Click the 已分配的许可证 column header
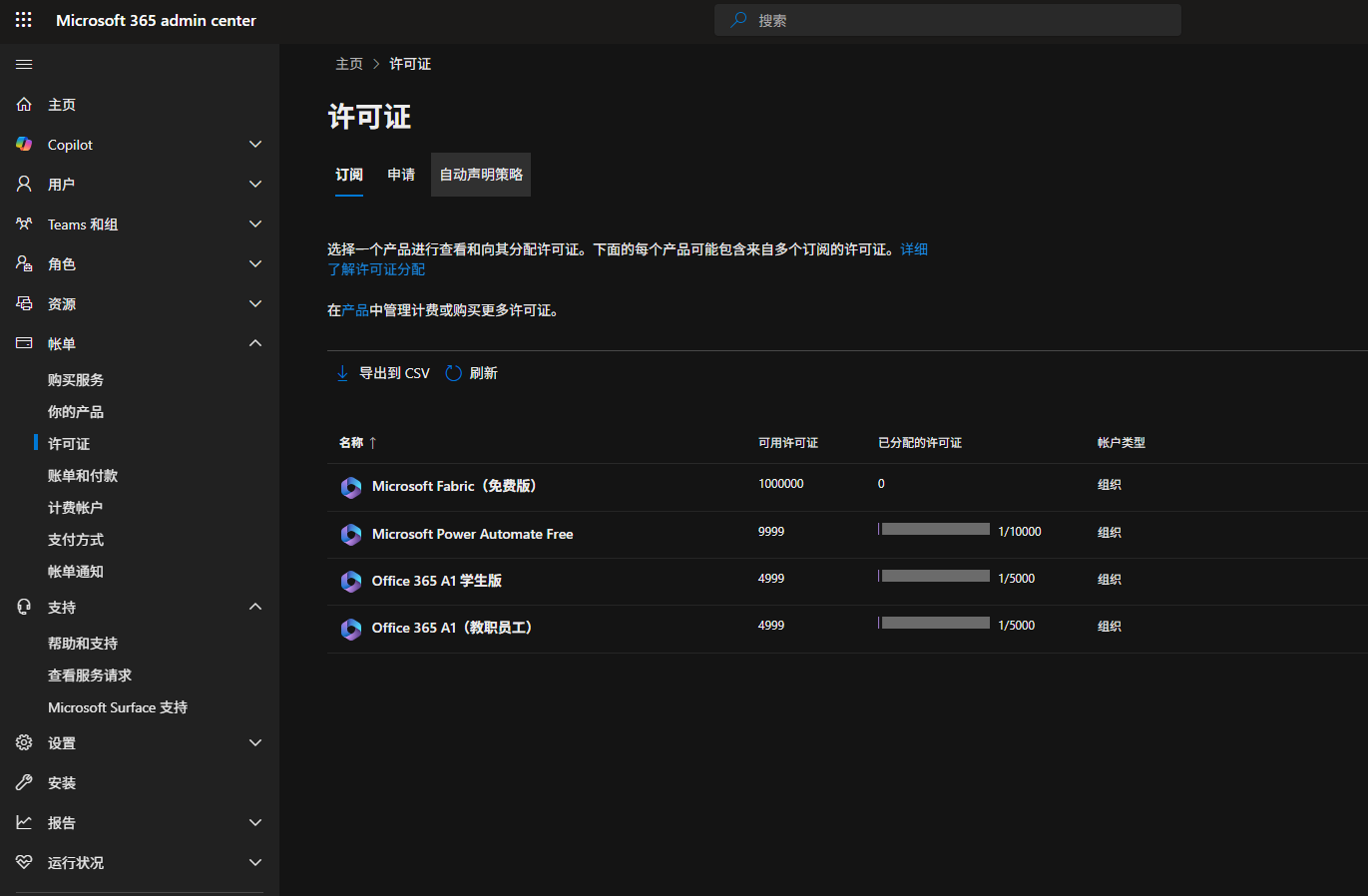The height and width of the screenshot is (896, 1368). (920, 443)
